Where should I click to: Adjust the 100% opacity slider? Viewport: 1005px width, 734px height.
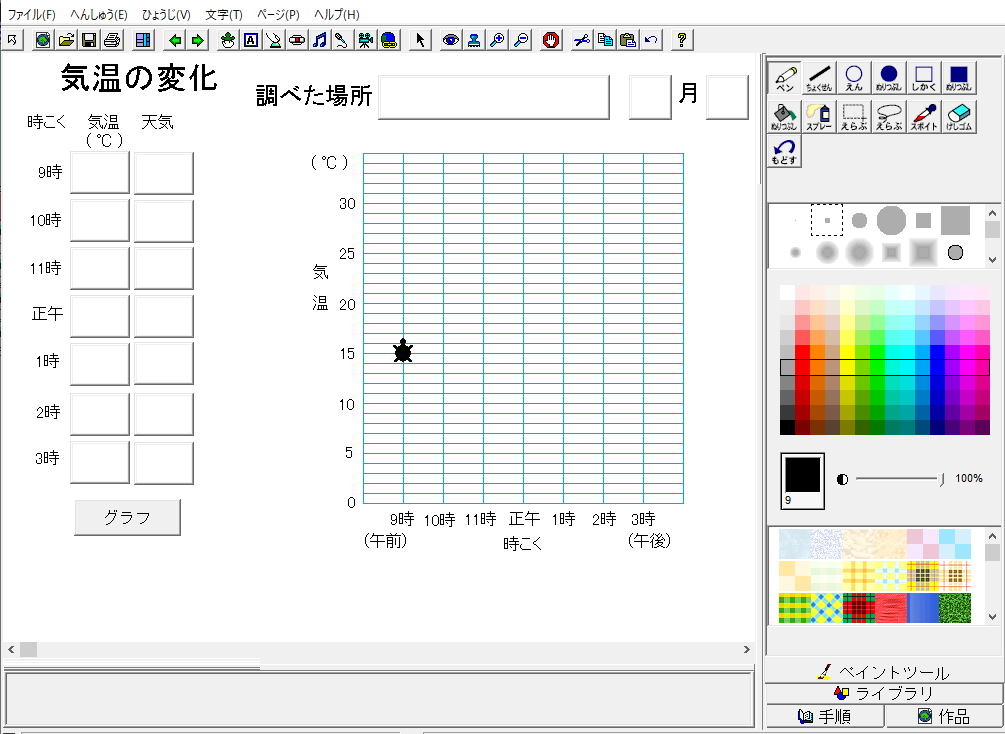click(941, 479)
